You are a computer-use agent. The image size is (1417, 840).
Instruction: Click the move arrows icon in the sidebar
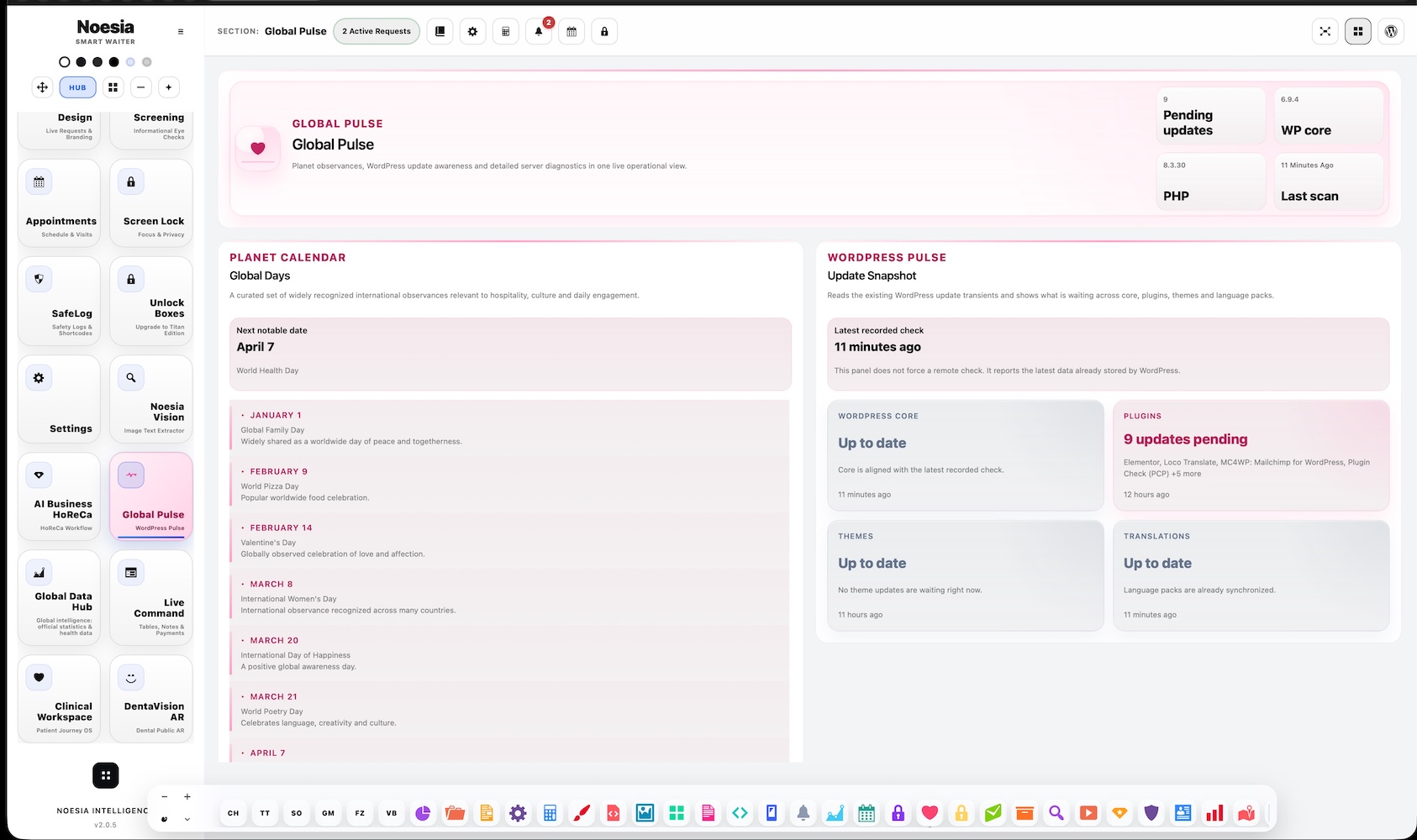click(x=43, y=87)
